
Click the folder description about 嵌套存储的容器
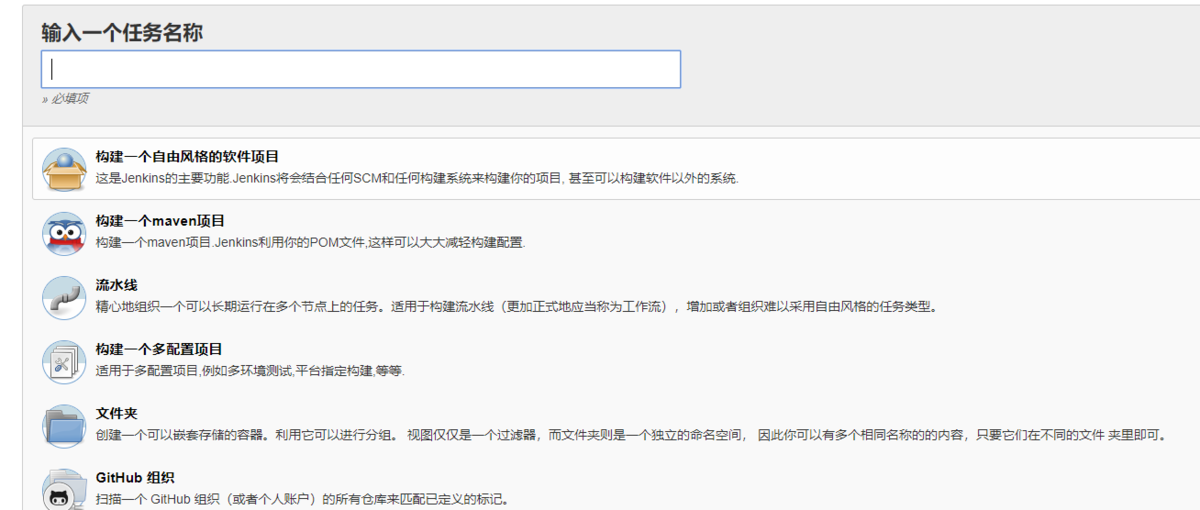pyautogui.click(x=632, y=435)
